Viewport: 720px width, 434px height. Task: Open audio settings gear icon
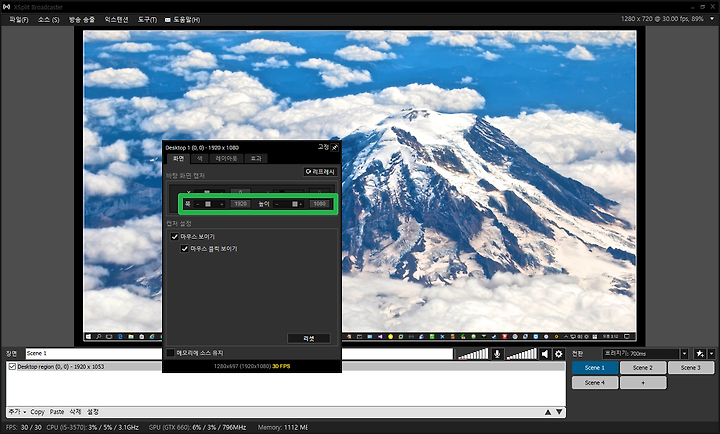(x=558, y=354)
